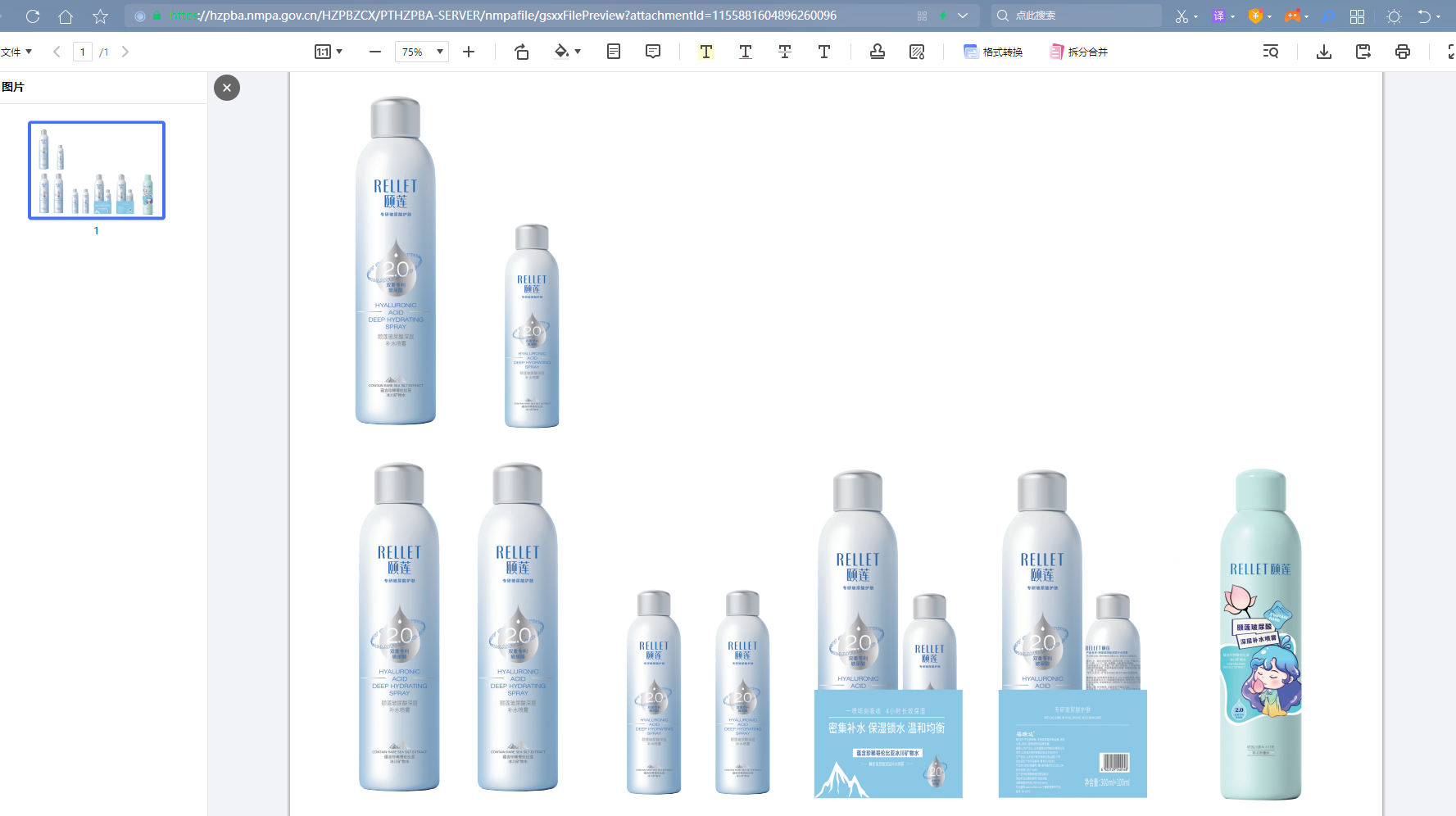This screenshot has height=816, width=1456.
Task: Open the 75% zoom level dropdown
Action: click(x=422, y=52)
